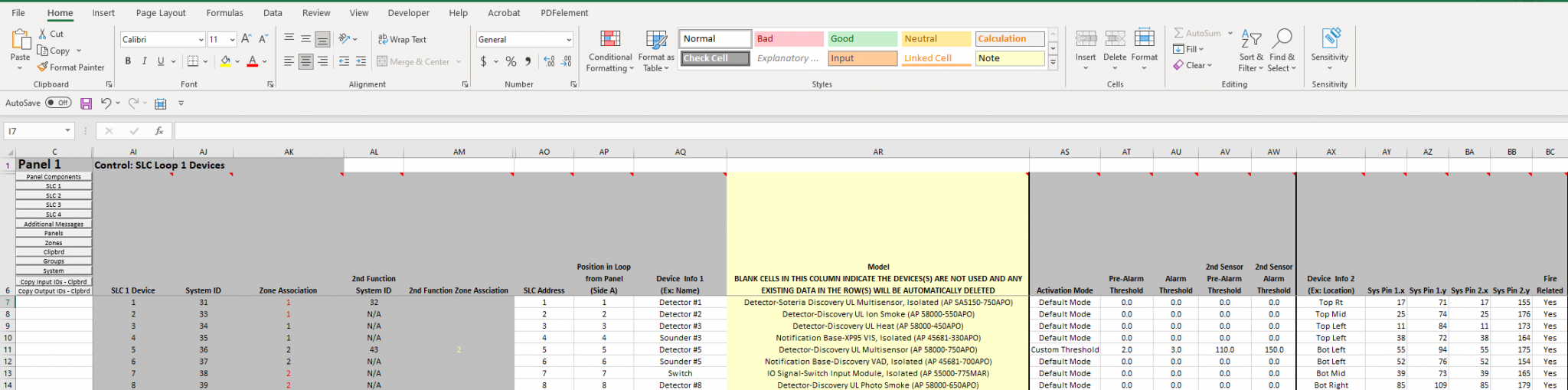Image resolution: width=1568 pixels, height=390 pixels.
Task: Click the Copy Input IDs - Clipbrd button
Action: tap(54, 281)
